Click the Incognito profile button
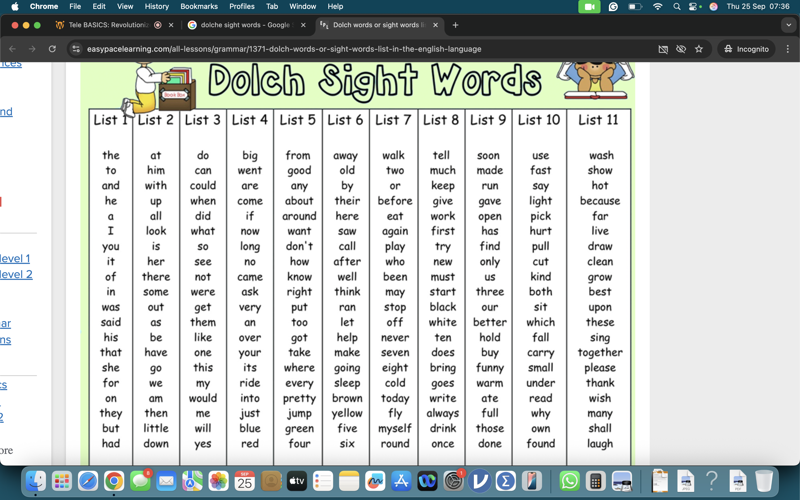The image size is (800, 500). tap(746, 48)
